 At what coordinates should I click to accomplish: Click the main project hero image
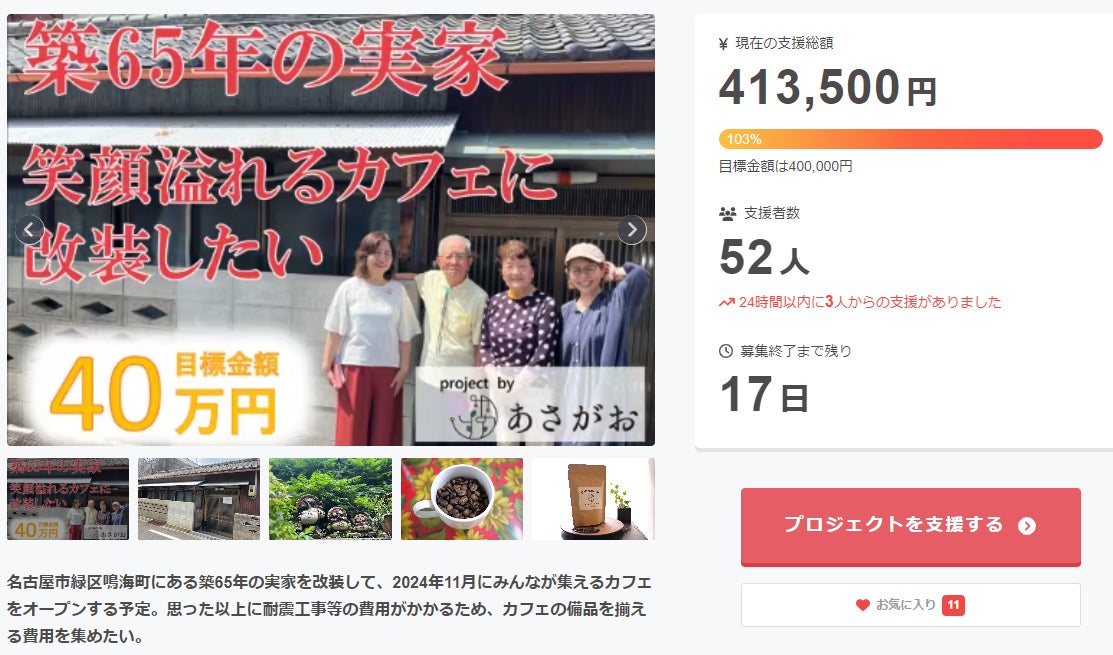pyautogui.click(x=331, y=230)
